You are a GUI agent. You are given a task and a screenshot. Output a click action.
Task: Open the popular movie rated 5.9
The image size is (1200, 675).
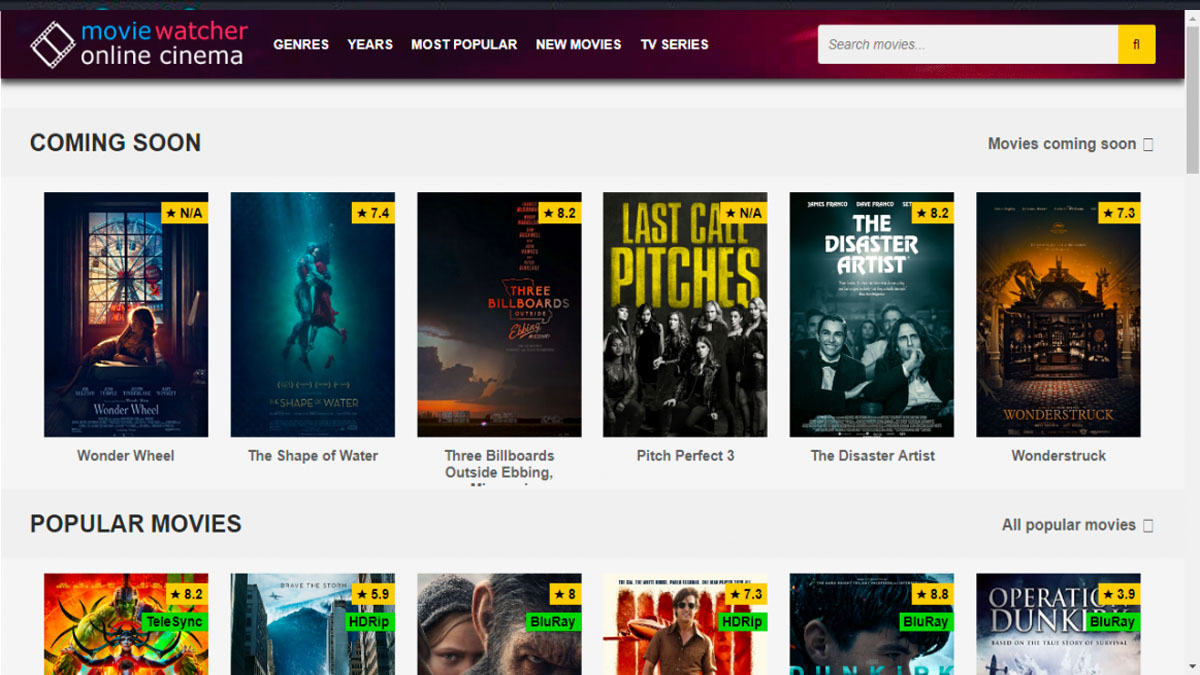click(x=313, y=624)
